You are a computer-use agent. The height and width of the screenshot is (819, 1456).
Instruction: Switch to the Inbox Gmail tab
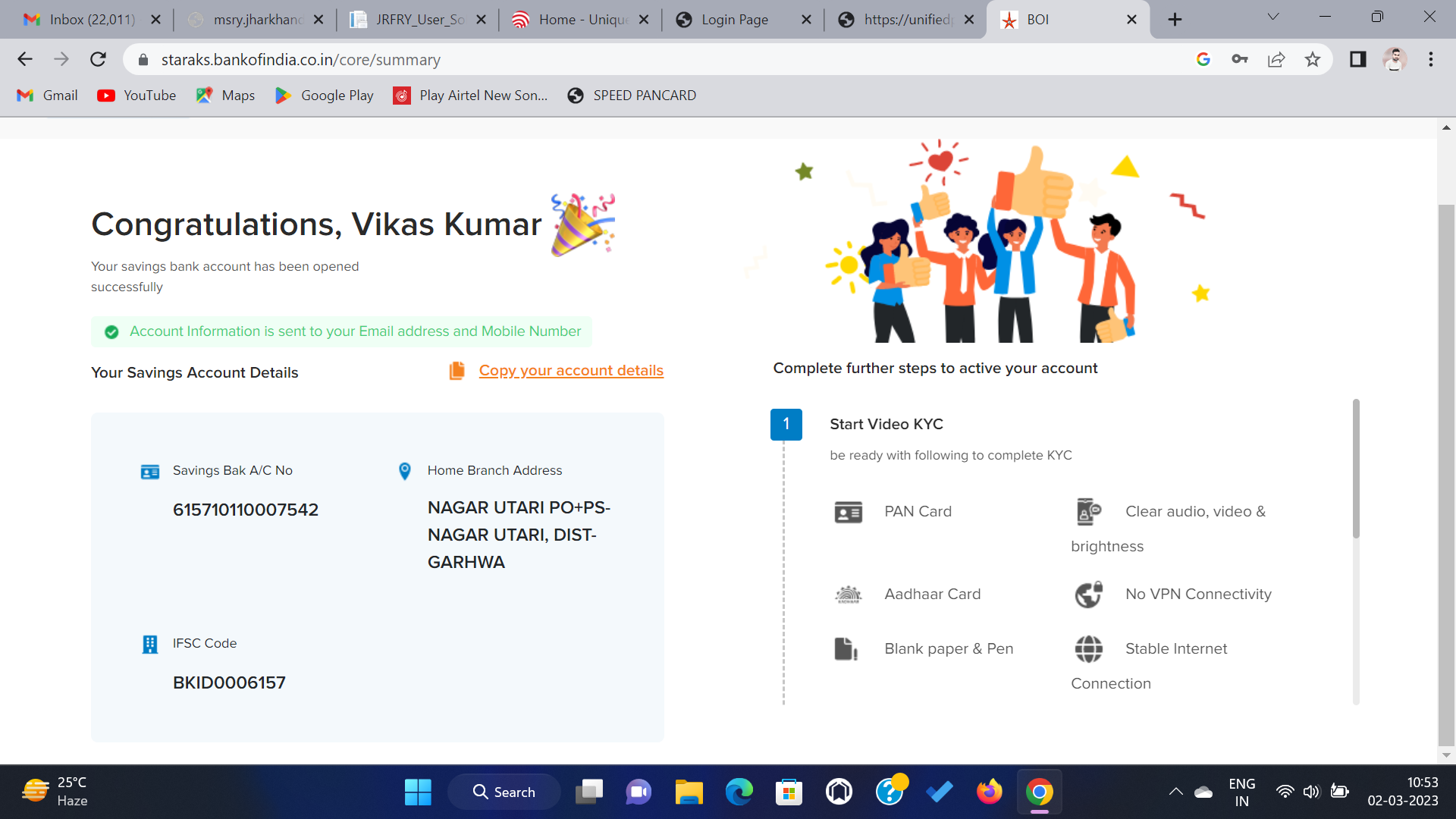(x=92, y=20)
